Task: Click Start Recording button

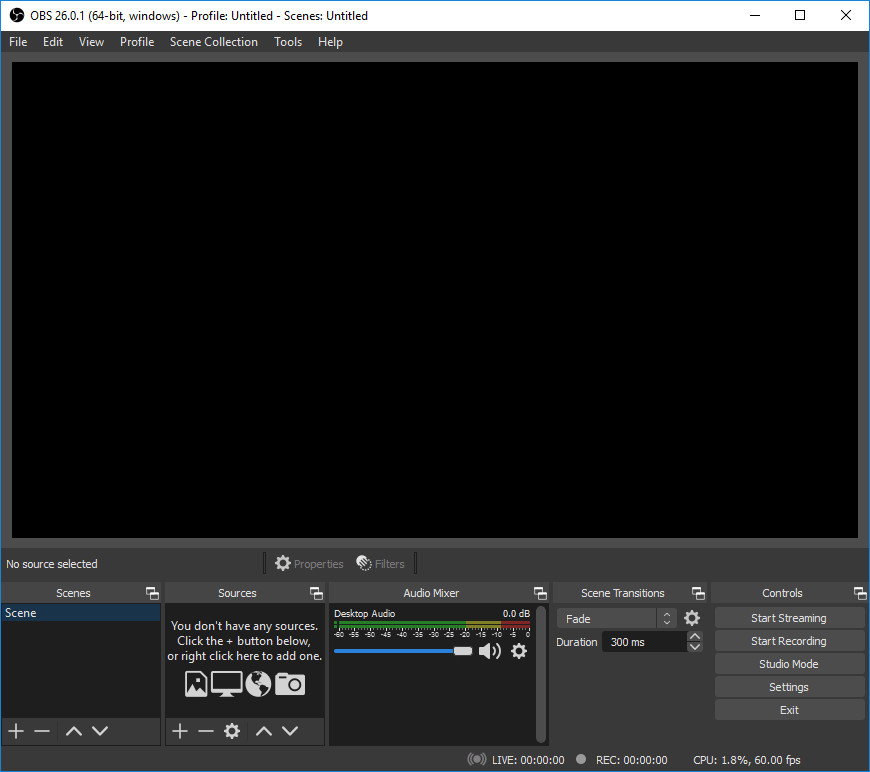Action: [789, 641]
